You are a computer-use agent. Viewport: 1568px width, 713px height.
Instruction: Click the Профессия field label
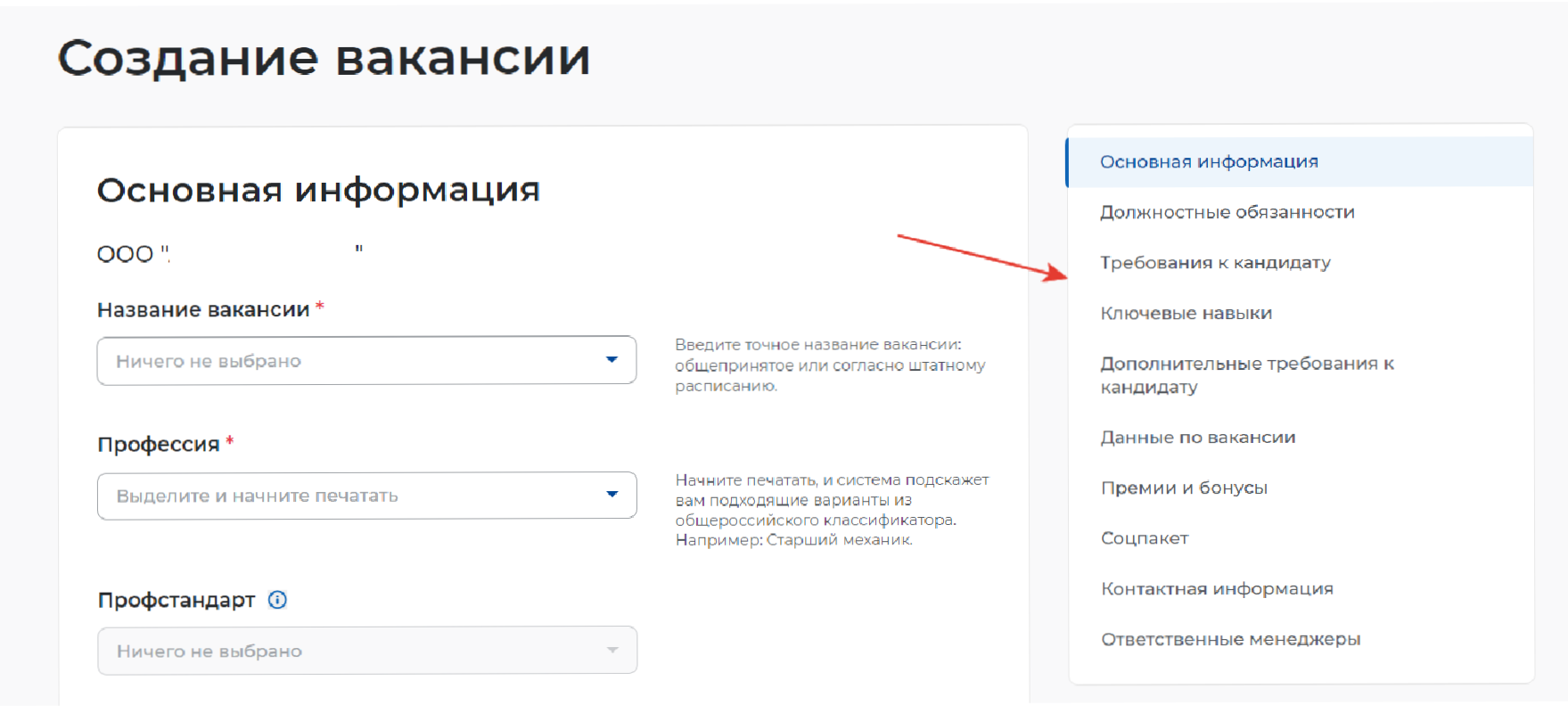158,444
